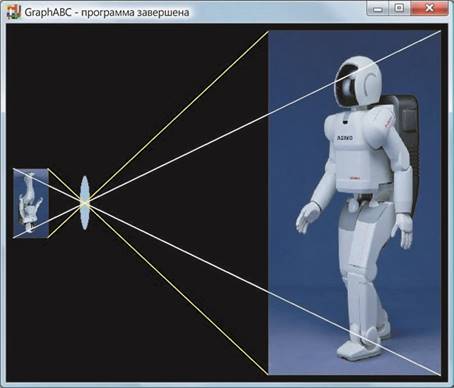The width and height of the screenshot is (454, 388).
Task: Close the GraphABC window
Action: [x=429, y=8]
